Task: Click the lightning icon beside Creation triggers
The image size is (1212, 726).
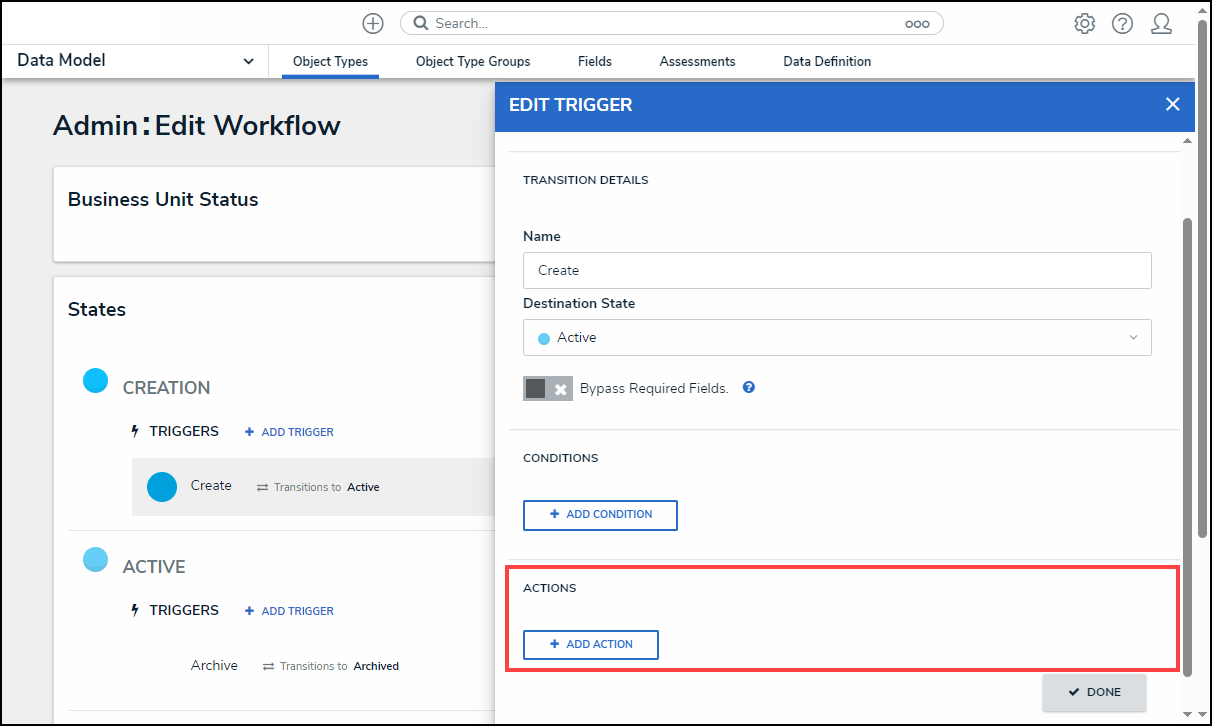Action: [136, 431]
